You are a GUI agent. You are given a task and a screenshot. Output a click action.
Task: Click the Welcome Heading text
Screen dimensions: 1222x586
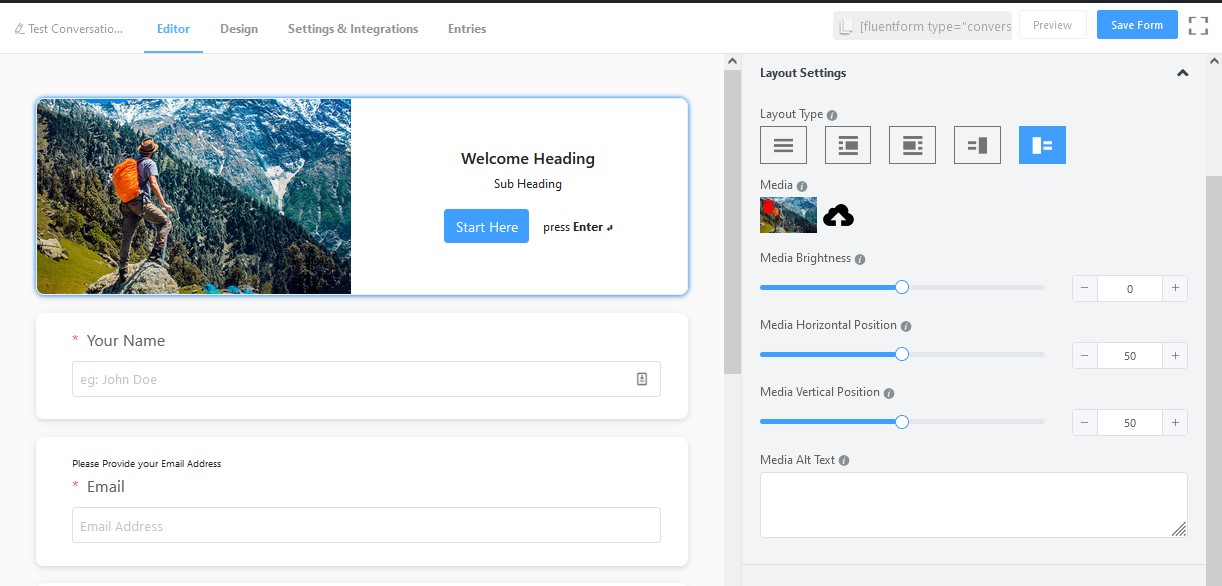coord(528,158)
